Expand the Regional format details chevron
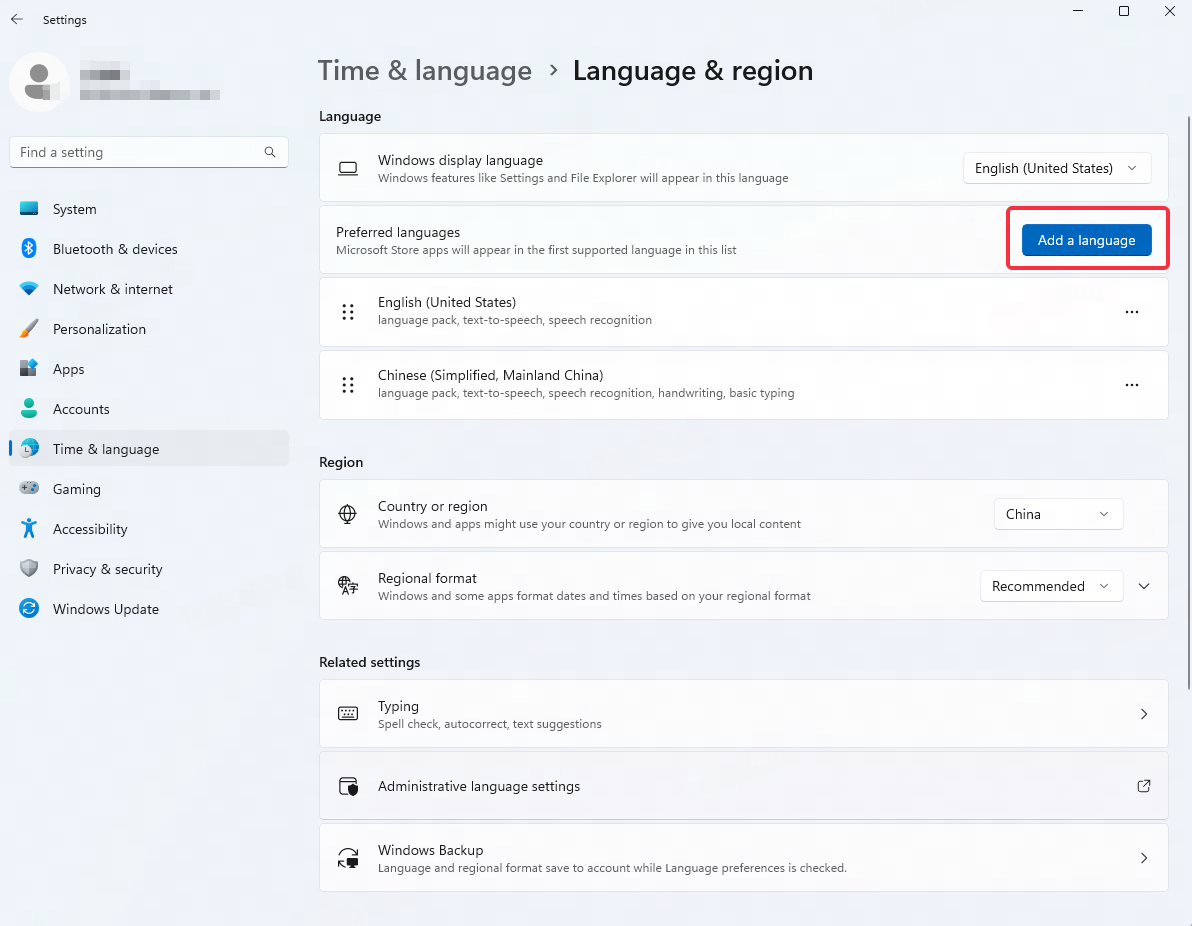 pos(1144,586)
